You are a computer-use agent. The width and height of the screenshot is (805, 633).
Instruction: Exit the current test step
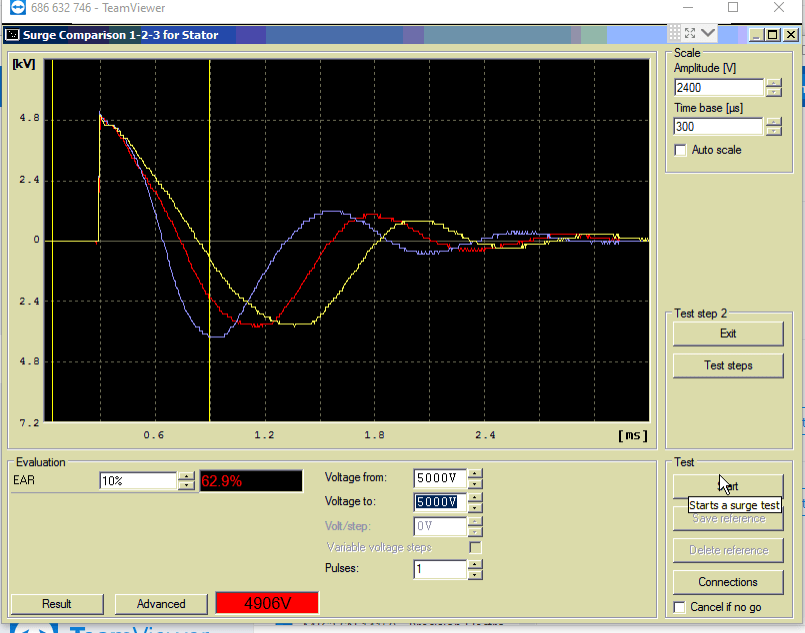727,333
